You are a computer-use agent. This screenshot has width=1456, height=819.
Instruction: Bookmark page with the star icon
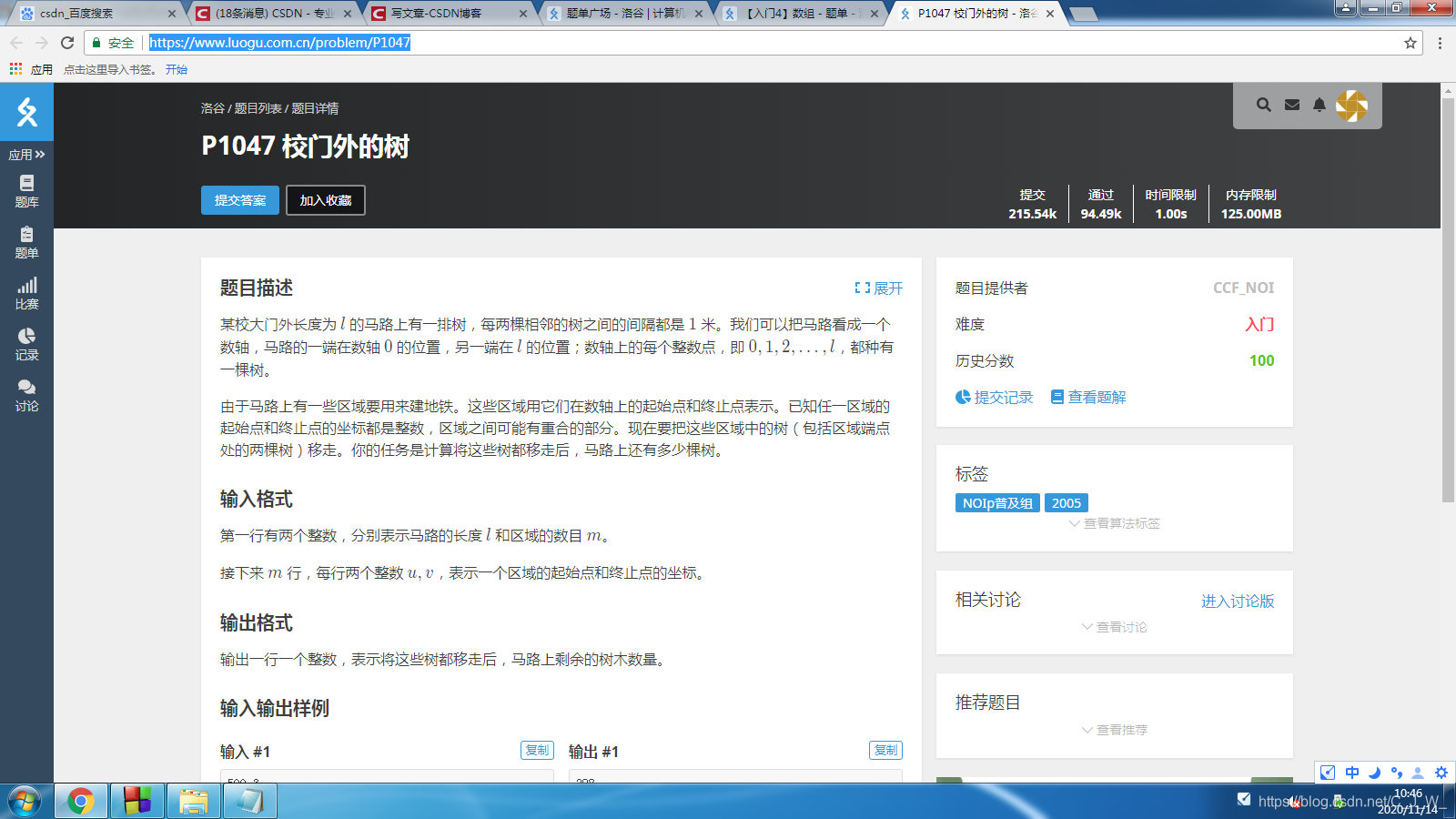pyautogui.click(x=1410, y=43)
